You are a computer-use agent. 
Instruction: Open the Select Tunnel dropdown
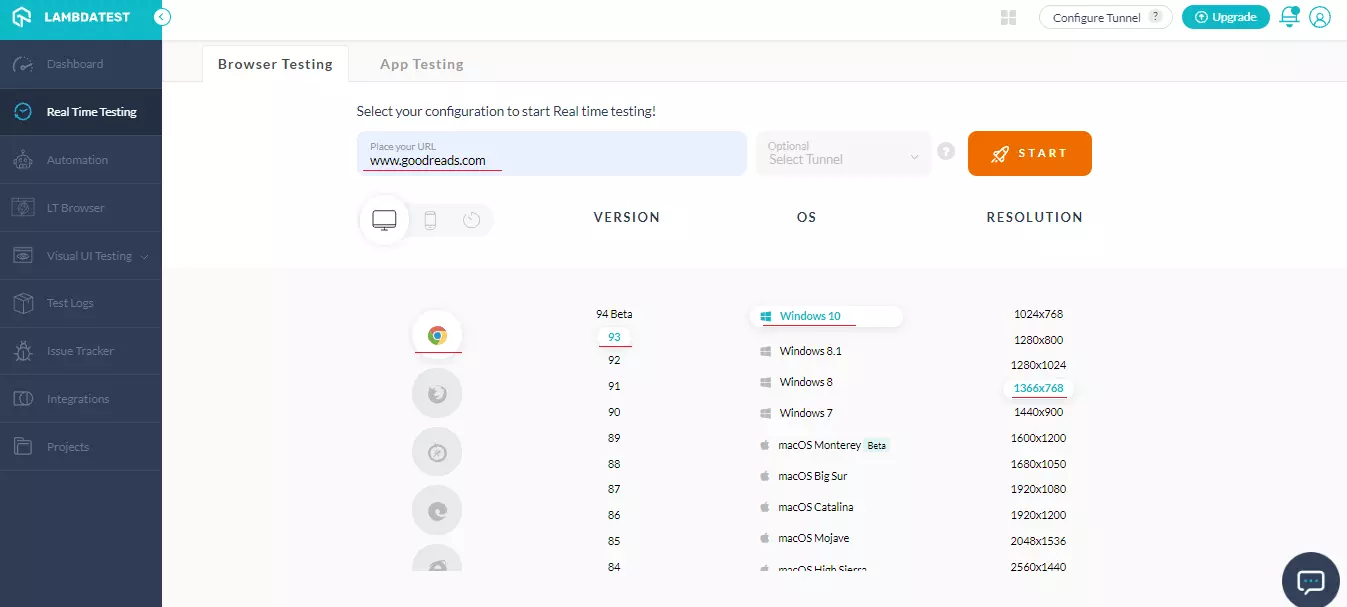843,153
